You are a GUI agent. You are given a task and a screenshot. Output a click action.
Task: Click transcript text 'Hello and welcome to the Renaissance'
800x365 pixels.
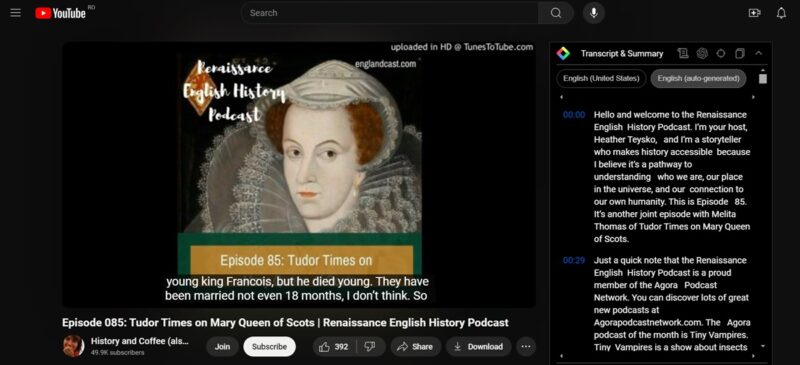pos(670,115)
